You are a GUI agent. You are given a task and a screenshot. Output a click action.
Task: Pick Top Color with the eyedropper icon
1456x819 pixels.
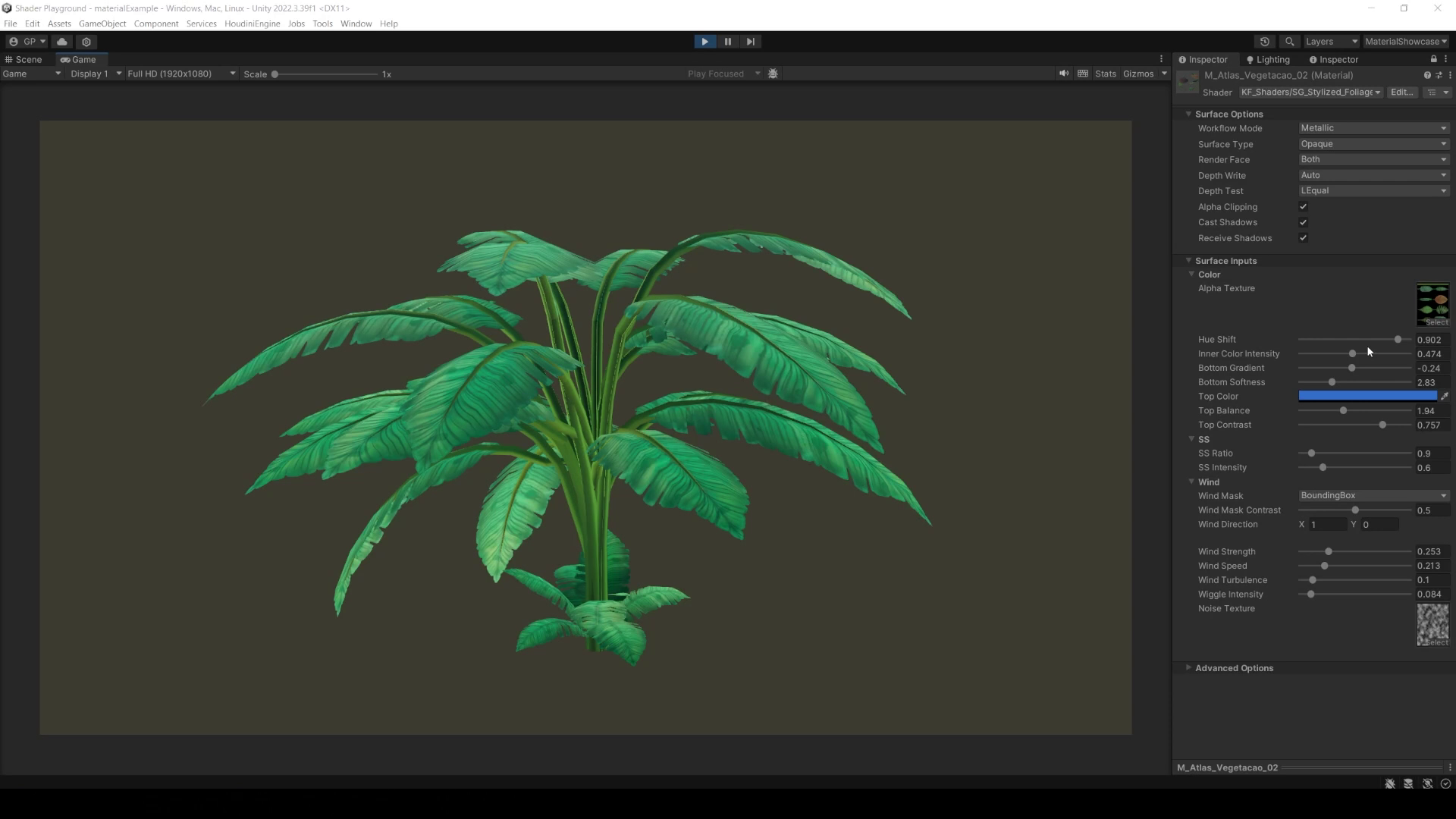pyautogui.click(x=1444, y=396)
